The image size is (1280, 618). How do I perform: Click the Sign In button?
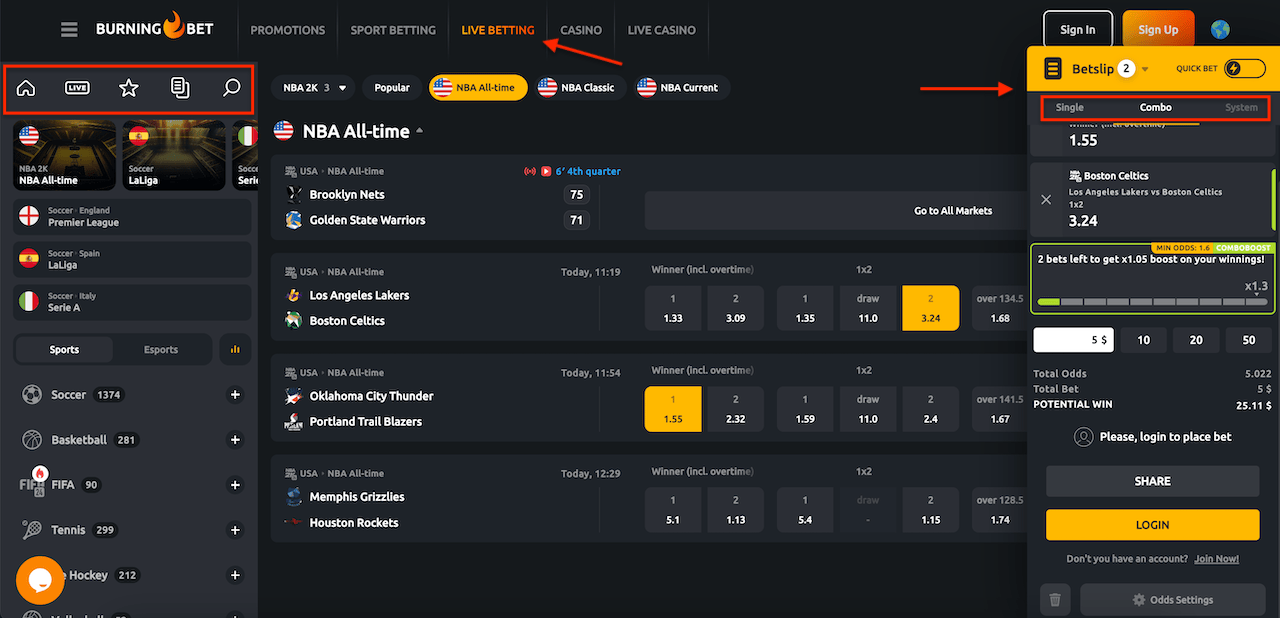pyautogui.click(x=1077, y=30)
